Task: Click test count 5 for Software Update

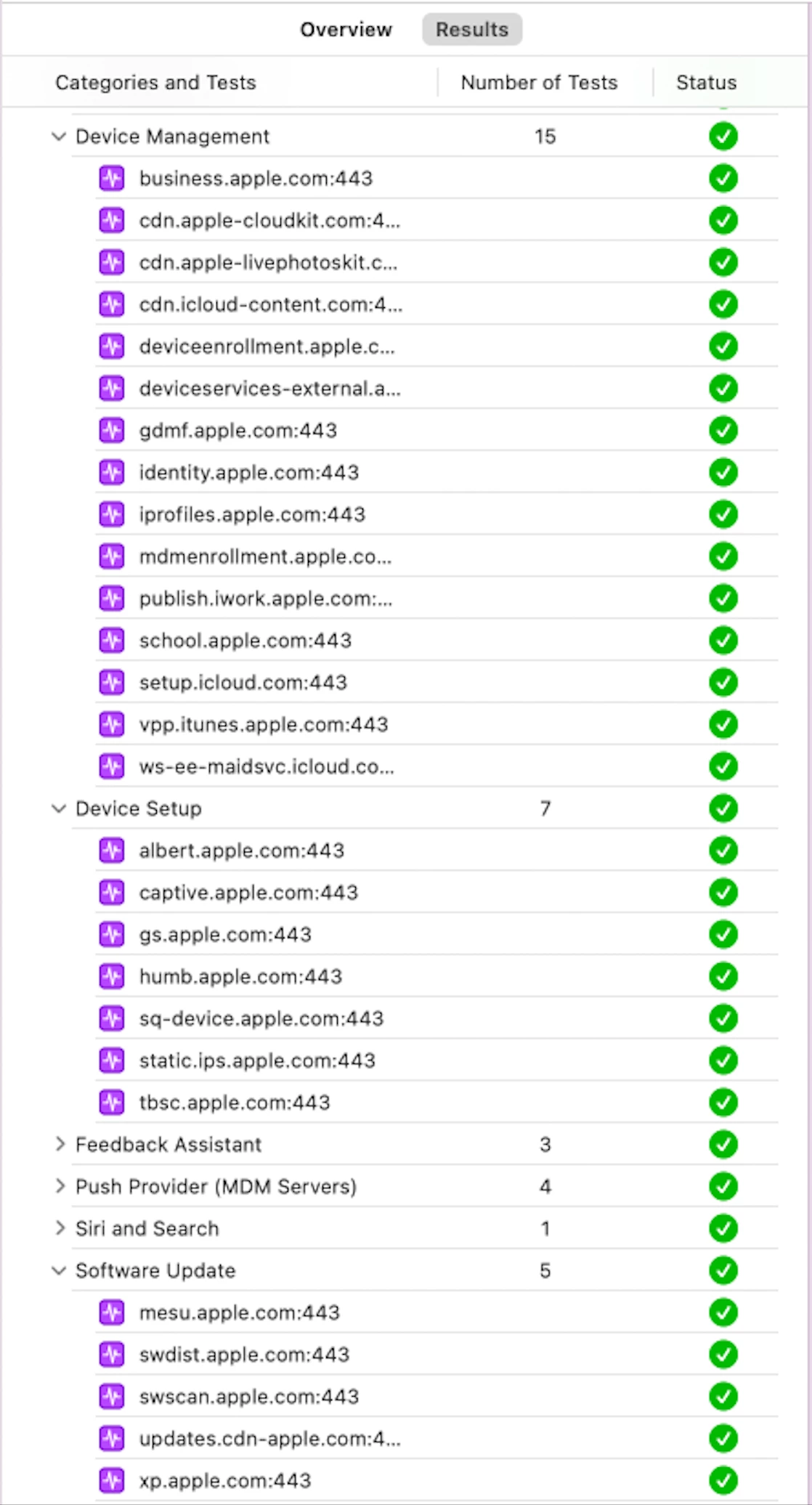Action: coord(545,1270)
